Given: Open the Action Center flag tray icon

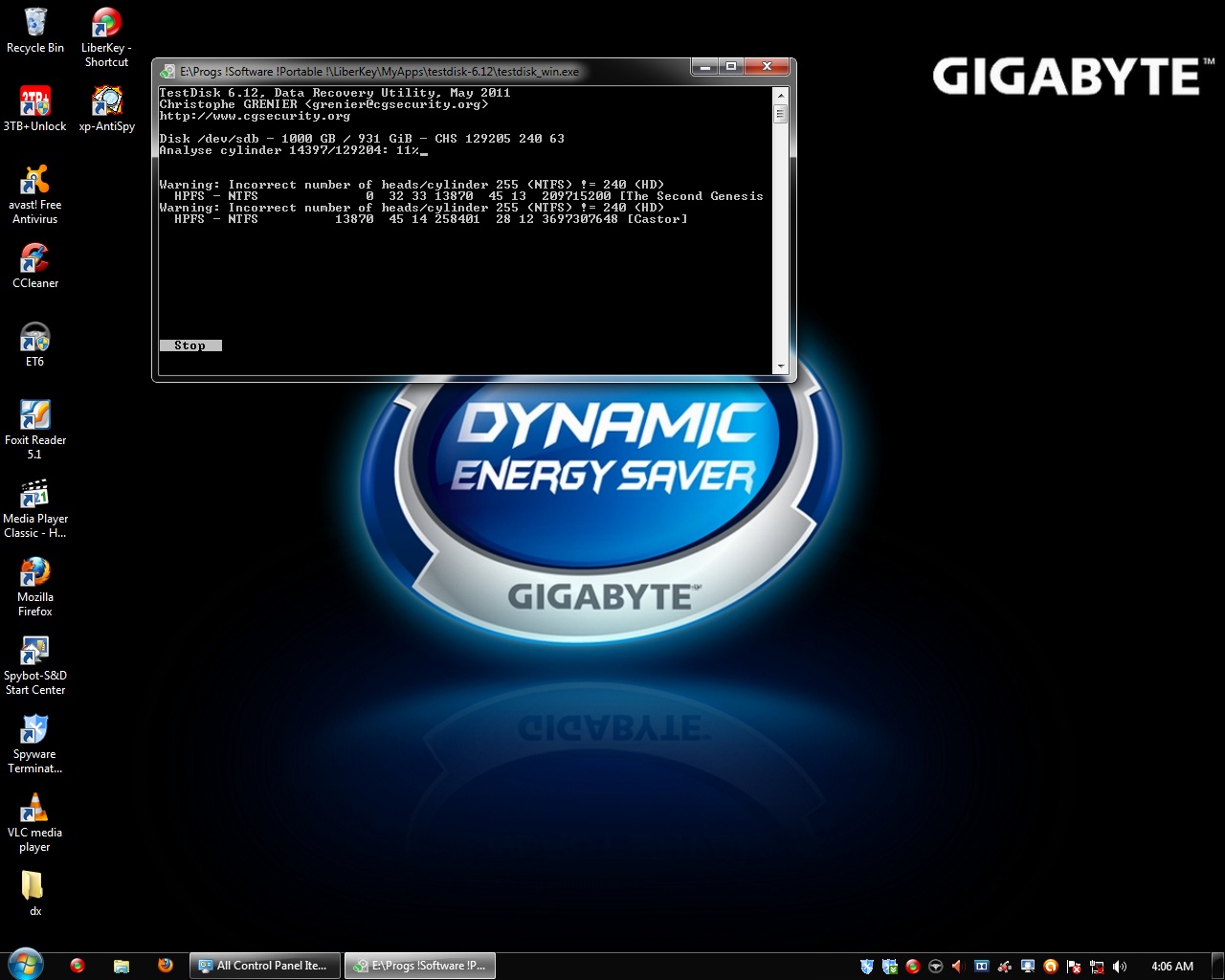Looking at the screenshot, I should pos(1074,967).
